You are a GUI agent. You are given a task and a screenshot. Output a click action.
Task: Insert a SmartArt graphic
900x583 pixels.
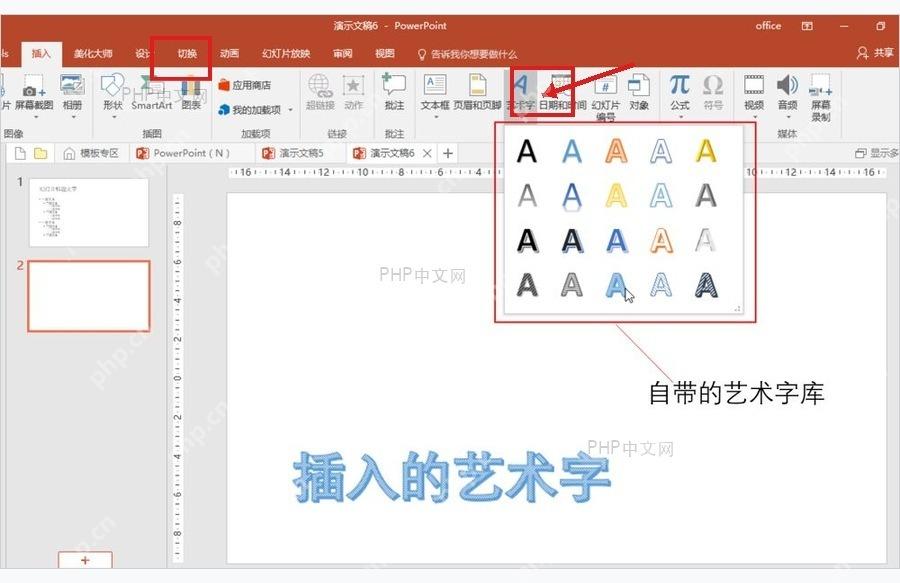[152, 92]
